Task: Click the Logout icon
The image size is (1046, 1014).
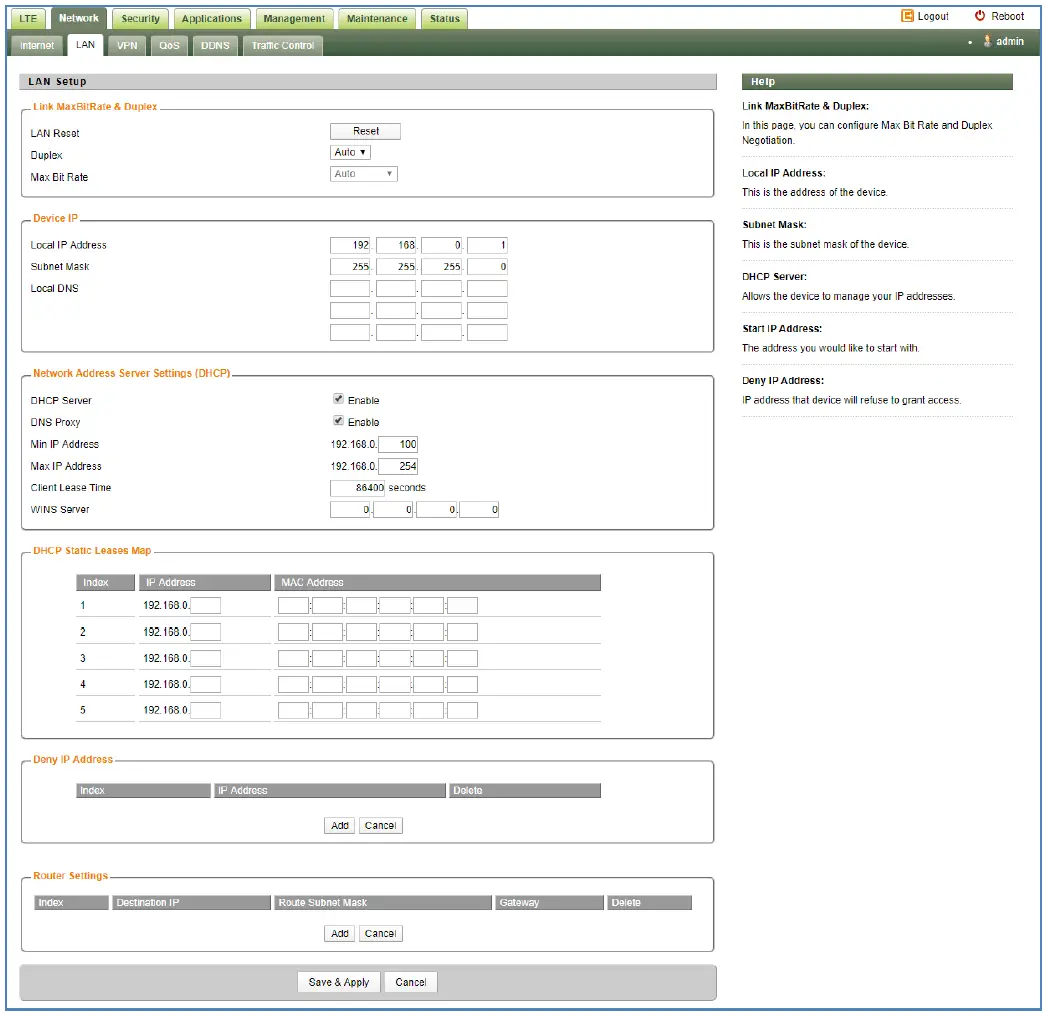Action: tap(907, 16)
